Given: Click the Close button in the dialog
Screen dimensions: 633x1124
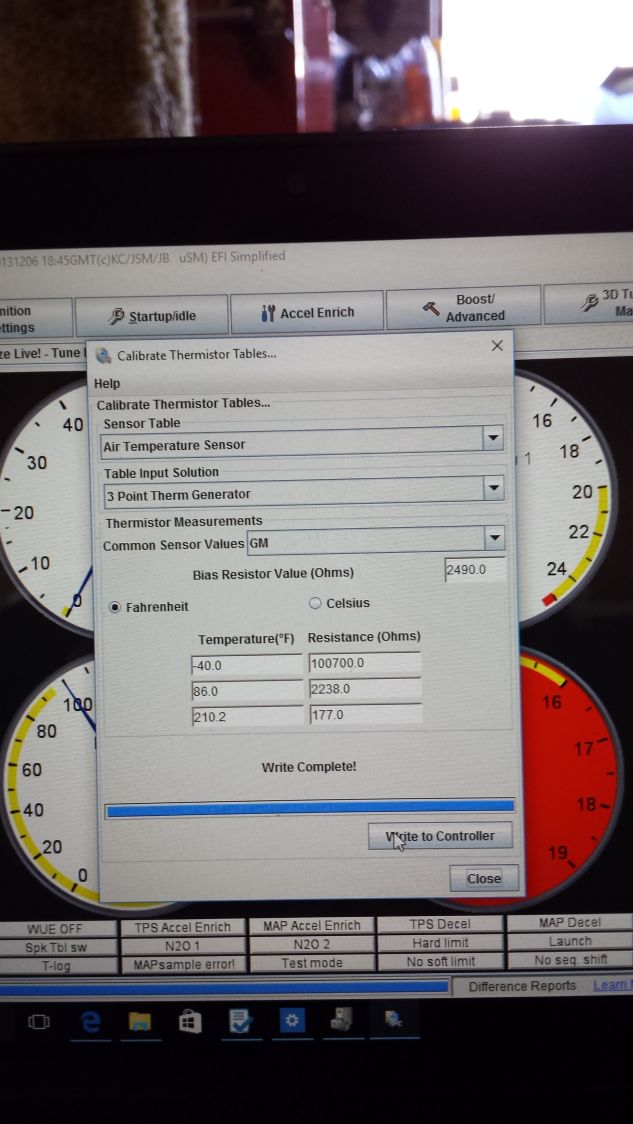Looking at the screenshot, I should tap(484, 878).
